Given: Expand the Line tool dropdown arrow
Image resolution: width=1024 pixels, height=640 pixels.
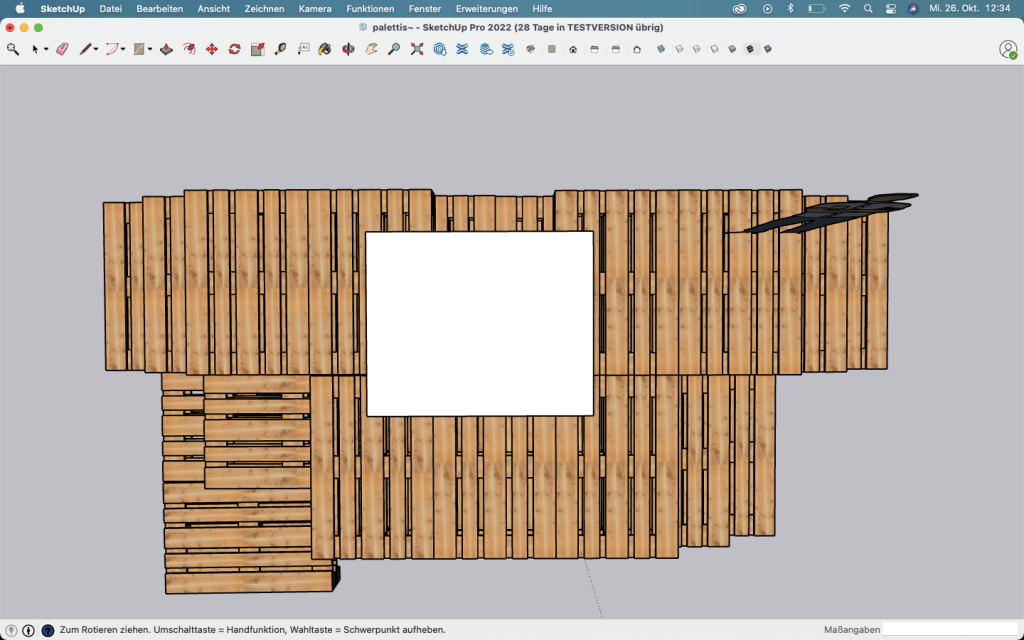Looking at the screenshot, I should (96, 49).
